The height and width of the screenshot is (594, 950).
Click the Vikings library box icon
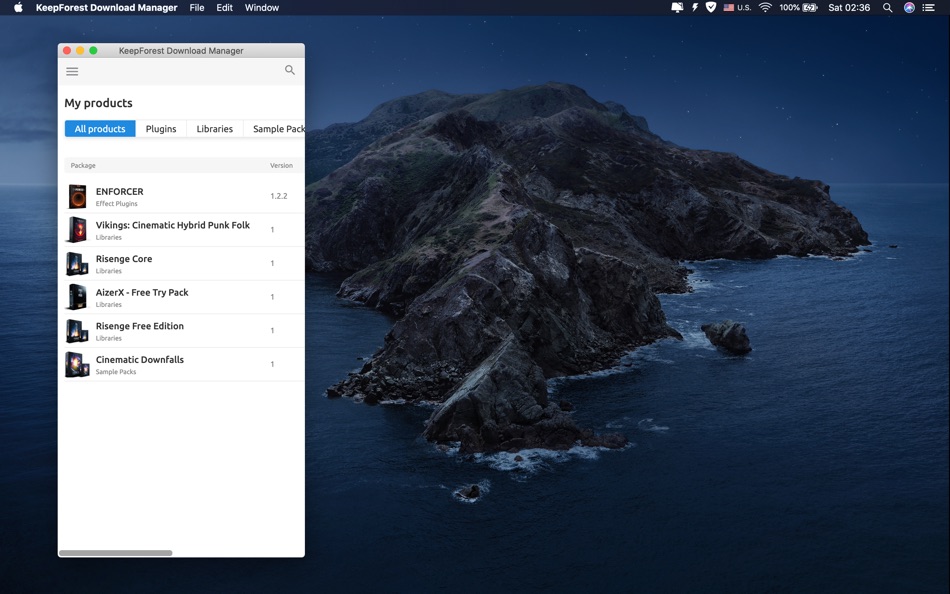[x=77, y=230]
